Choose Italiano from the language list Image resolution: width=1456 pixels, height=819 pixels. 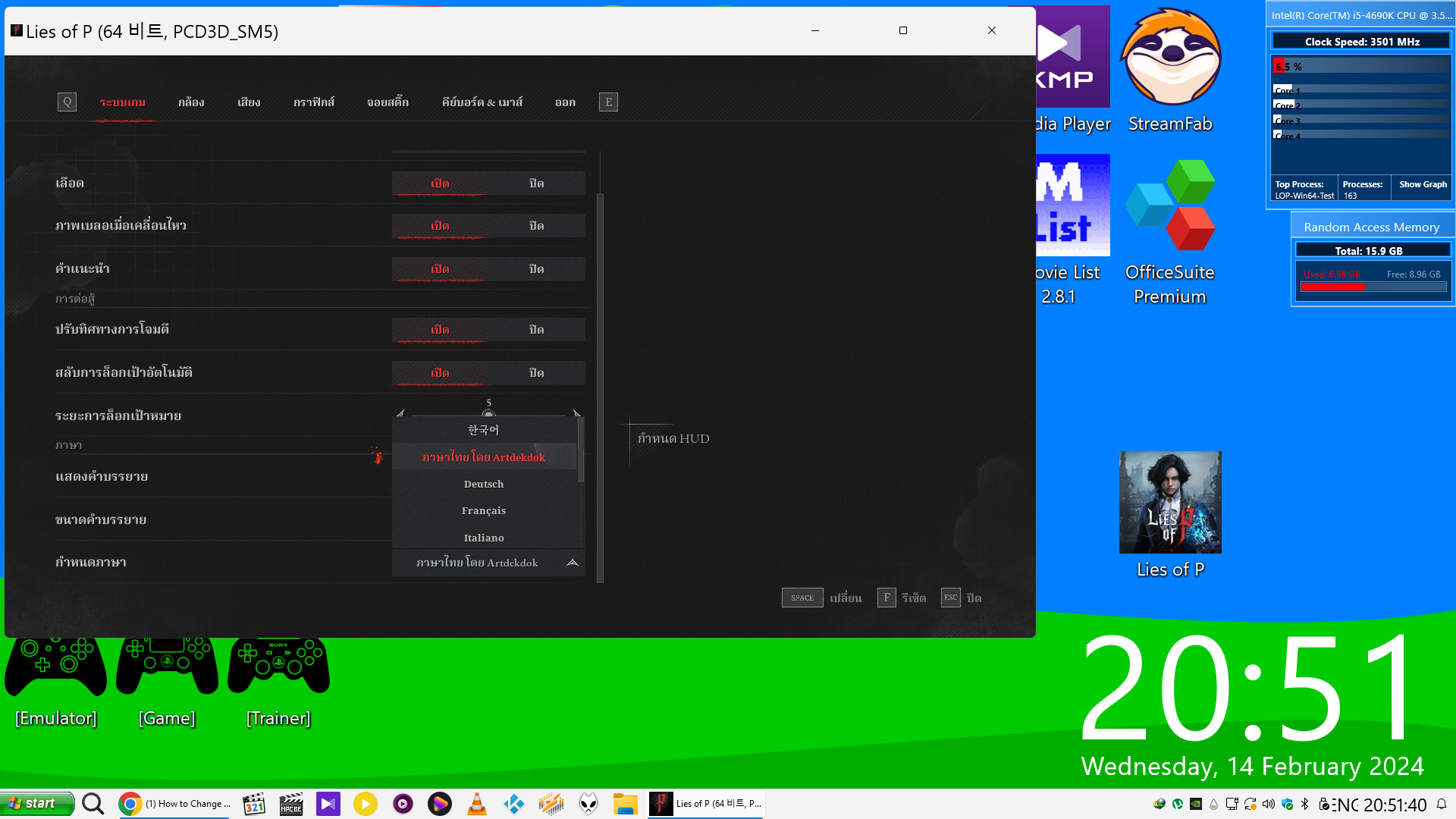[x=484, y=538]
